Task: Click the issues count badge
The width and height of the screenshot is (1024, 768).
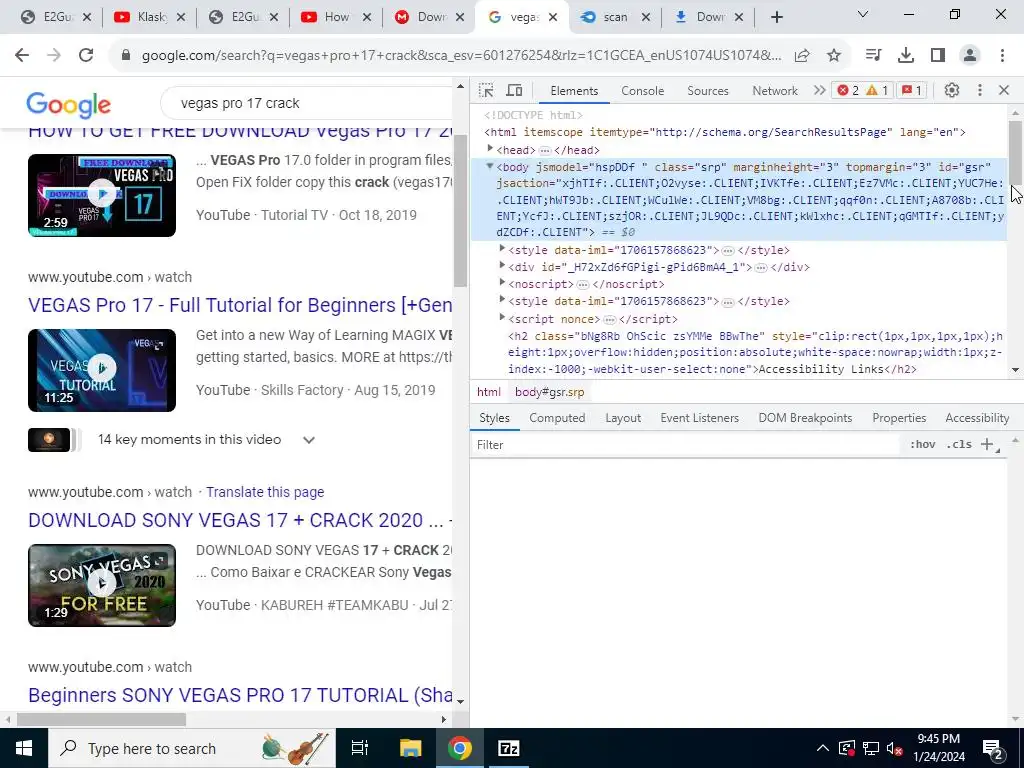Action: tap(912, 90)
